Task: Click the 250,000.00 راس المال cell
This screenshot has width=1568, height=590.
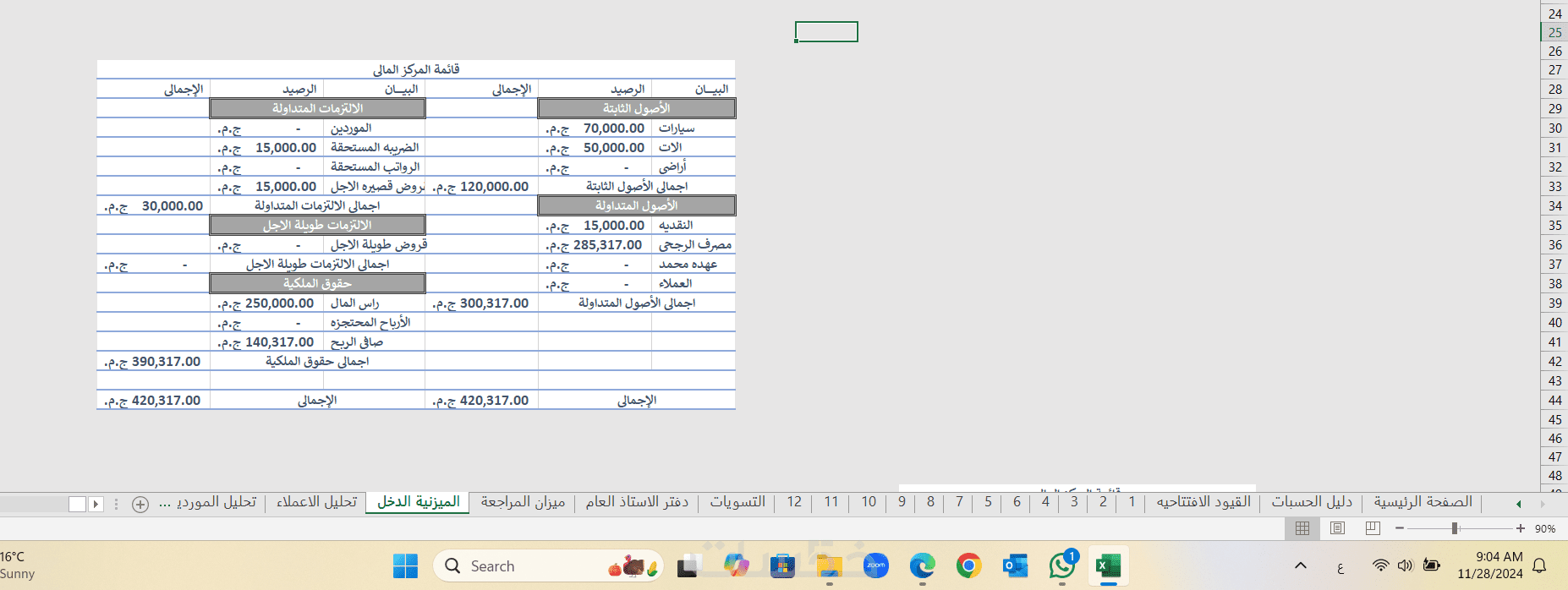Action: click(266, 303)
